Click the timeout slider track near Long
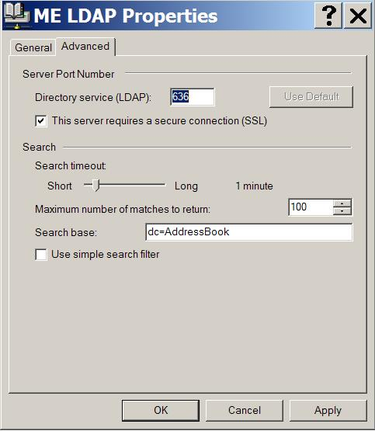This screenshot has height=431, width=375. [x=157, y=184]
